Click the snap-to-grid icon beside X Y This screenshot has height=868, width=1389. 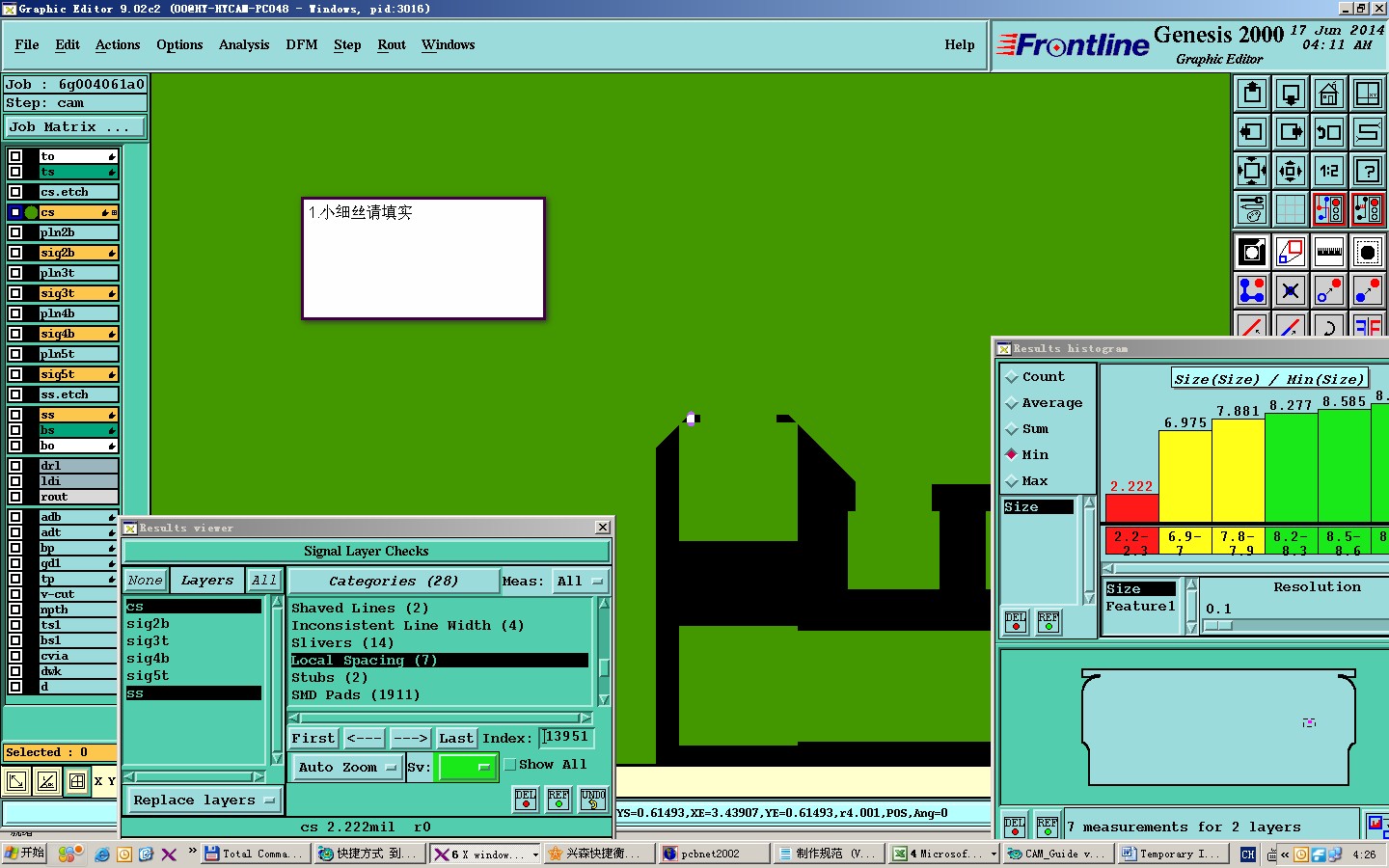point(77,781)
